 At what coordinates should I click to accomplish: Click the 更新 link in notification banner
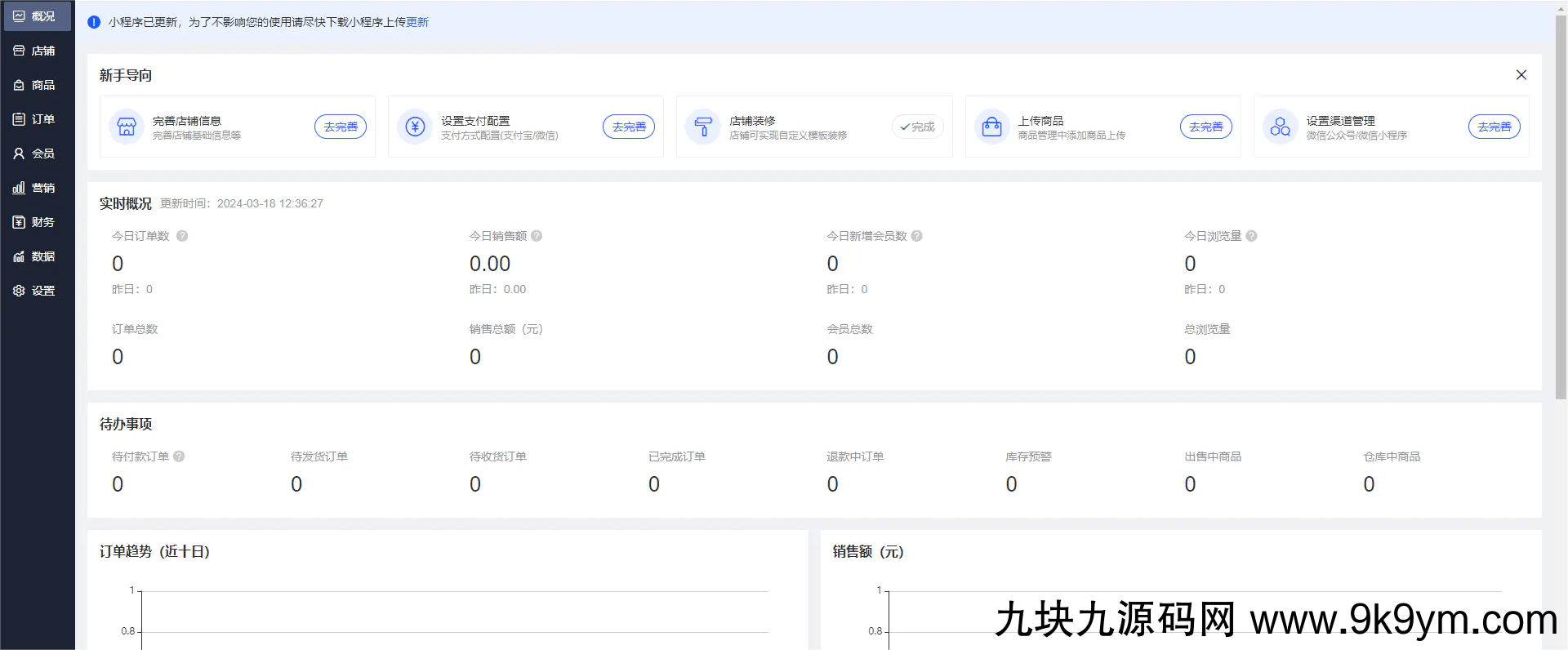(x=417, y=22)
